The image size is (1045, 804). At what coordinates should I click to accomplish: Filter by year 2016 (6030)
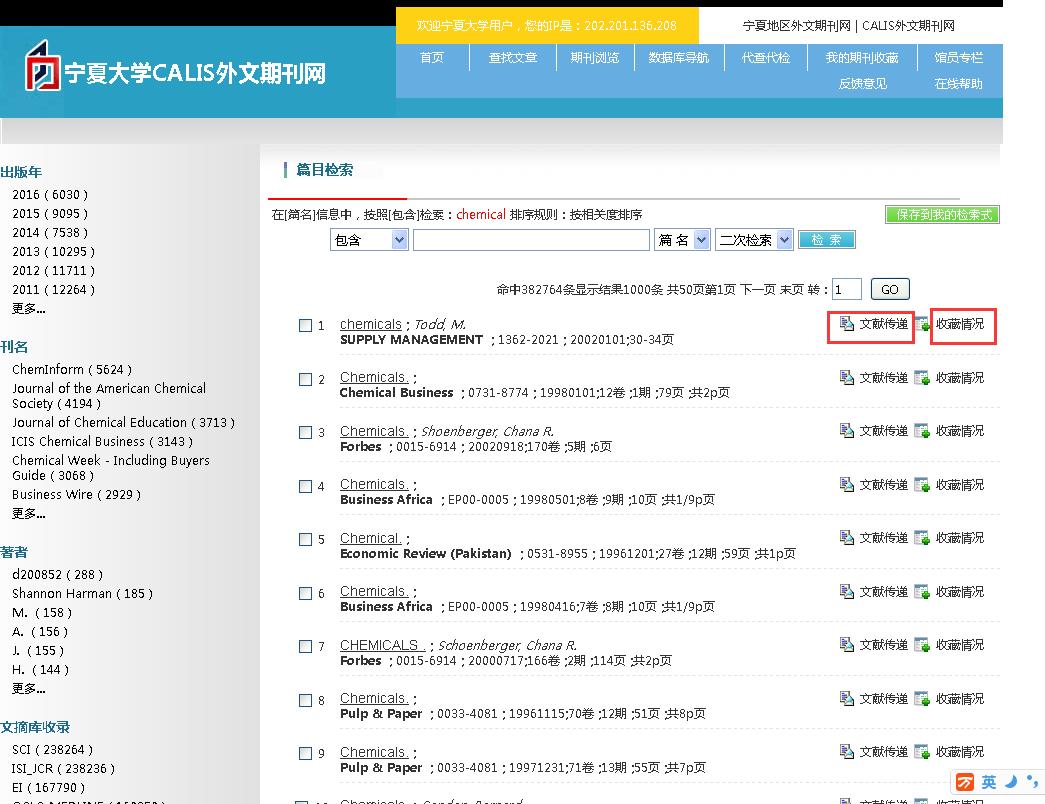(50, 195)
